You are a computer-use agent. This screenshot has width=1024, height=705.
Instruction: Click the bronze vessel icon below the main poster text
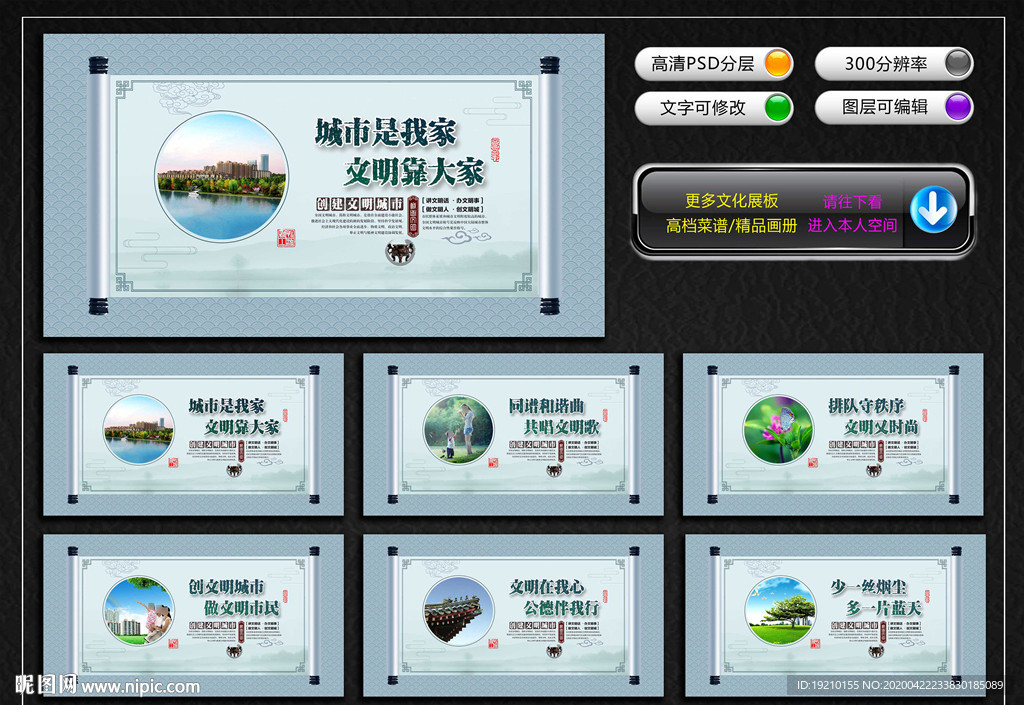point(399,252)
